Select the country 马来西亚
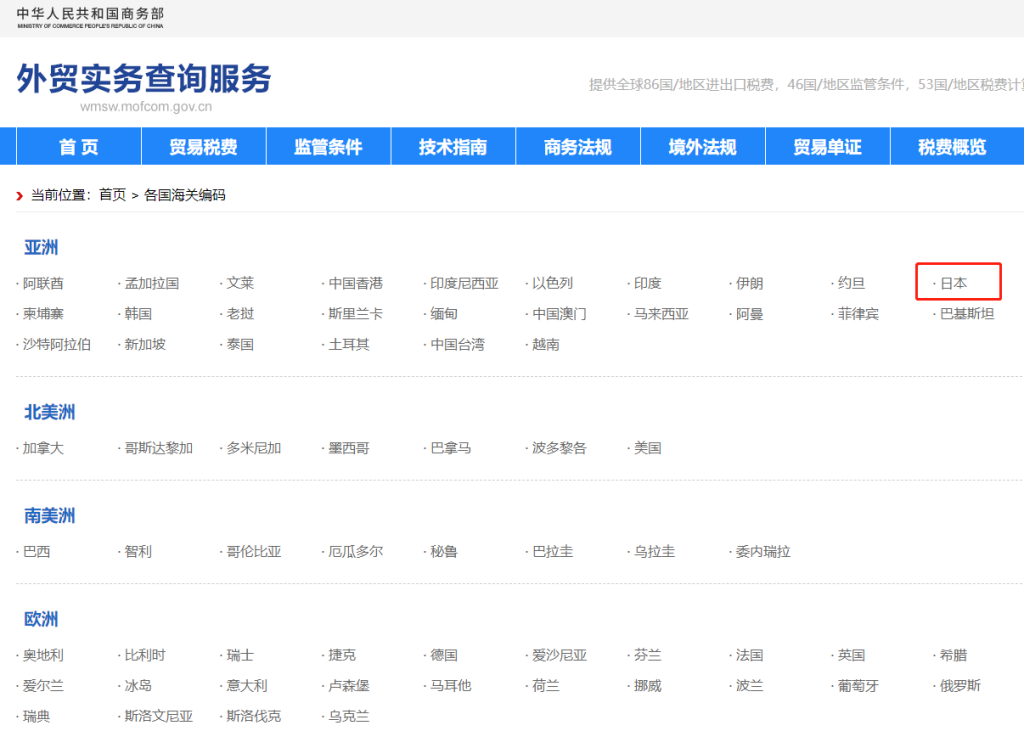Viewport: 1024px width, 748px height. 661,314
